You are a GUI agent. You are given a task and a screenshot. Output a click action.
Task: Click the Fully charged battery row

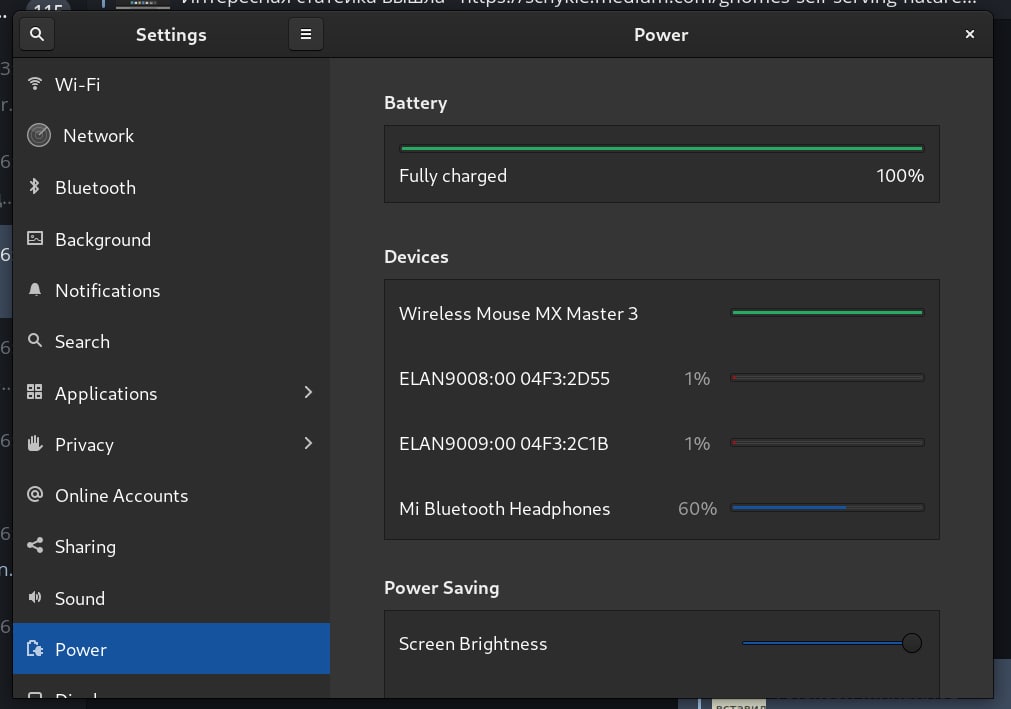(x=661, y=175)
